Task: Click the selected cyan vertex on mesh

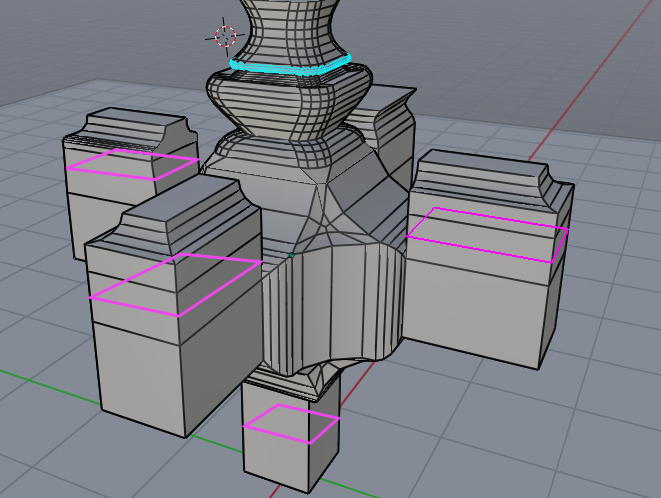Action: coord(291,255)
